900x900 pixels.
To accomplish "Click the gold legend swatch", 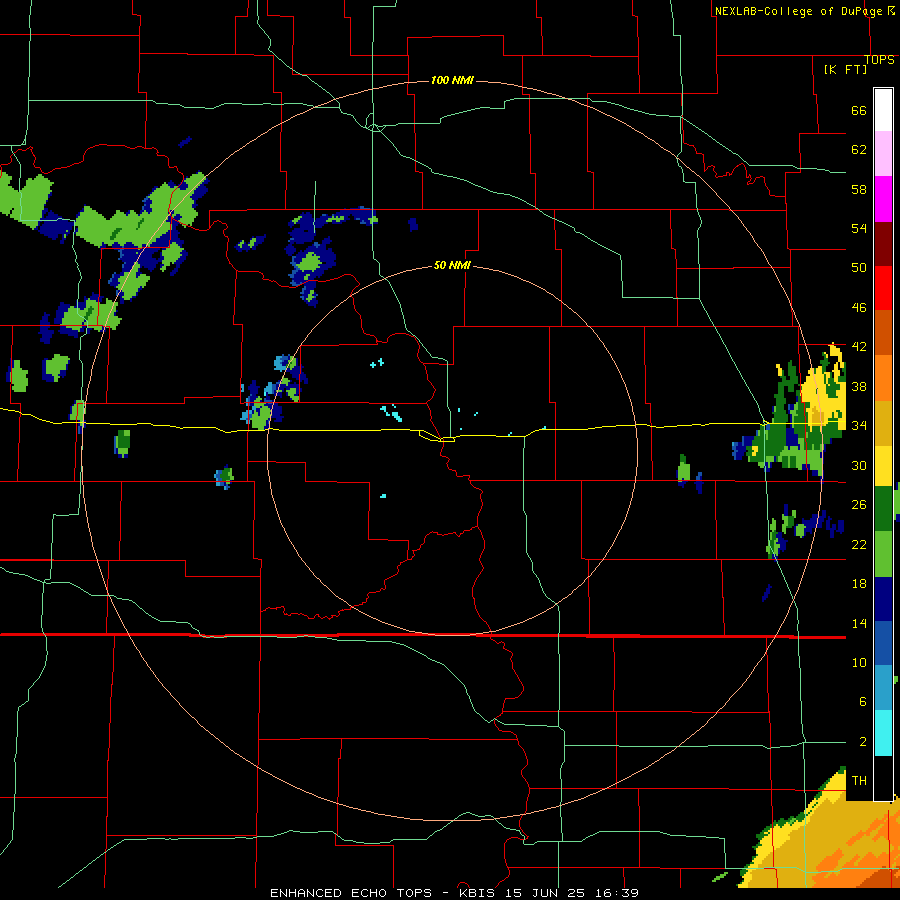I will (x=883, y=423).
